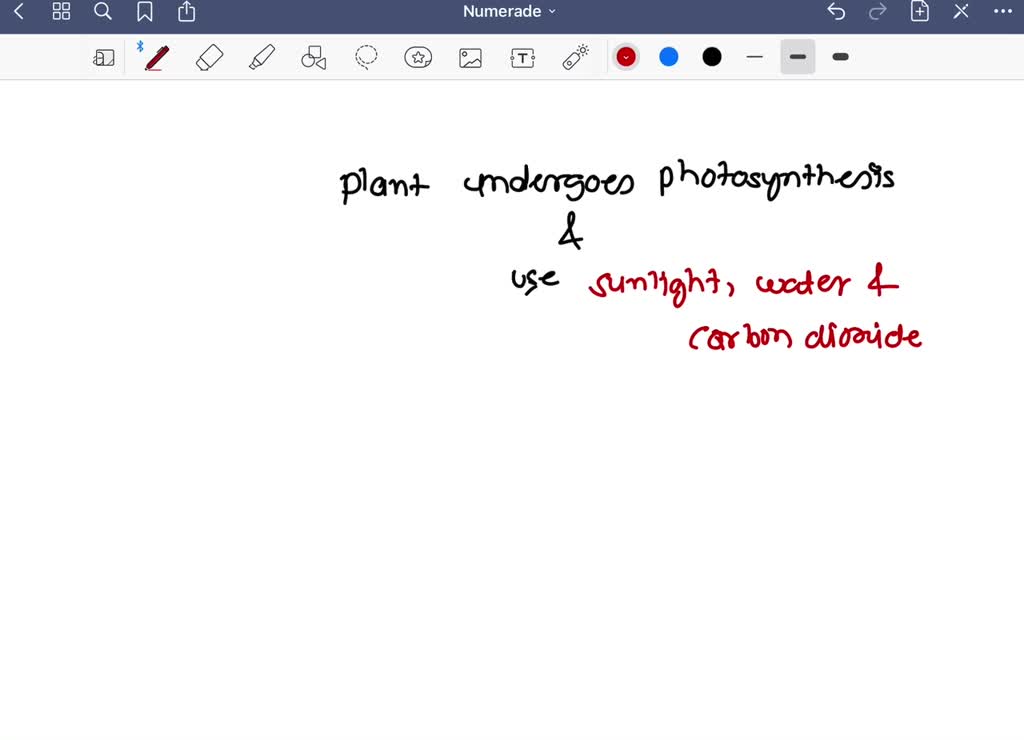Select the Text tool

coord(522,57)
